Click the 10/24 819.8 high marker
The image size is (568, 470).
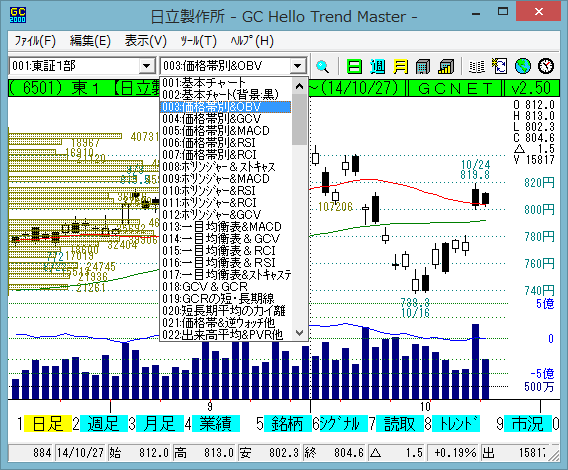point(475,170)
